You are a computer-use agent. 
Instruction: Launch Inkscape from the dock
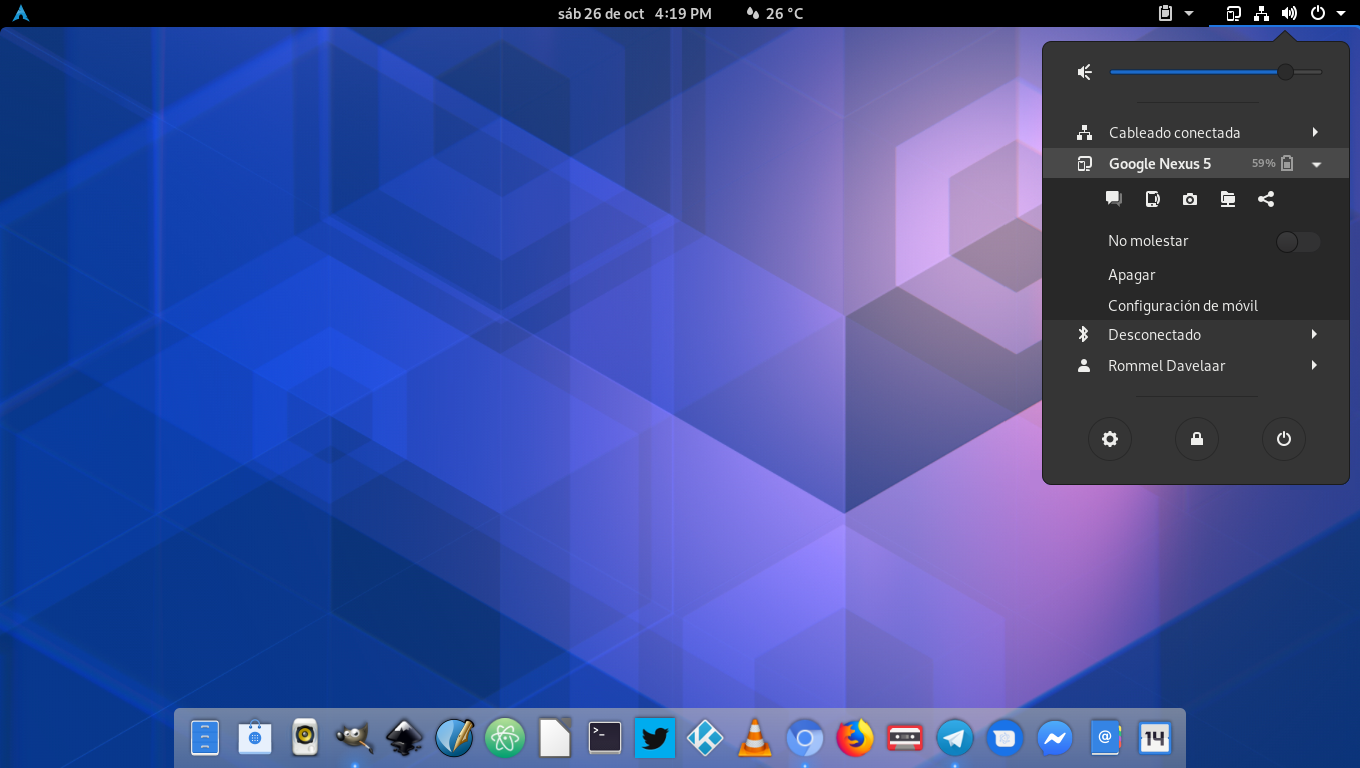405,738
